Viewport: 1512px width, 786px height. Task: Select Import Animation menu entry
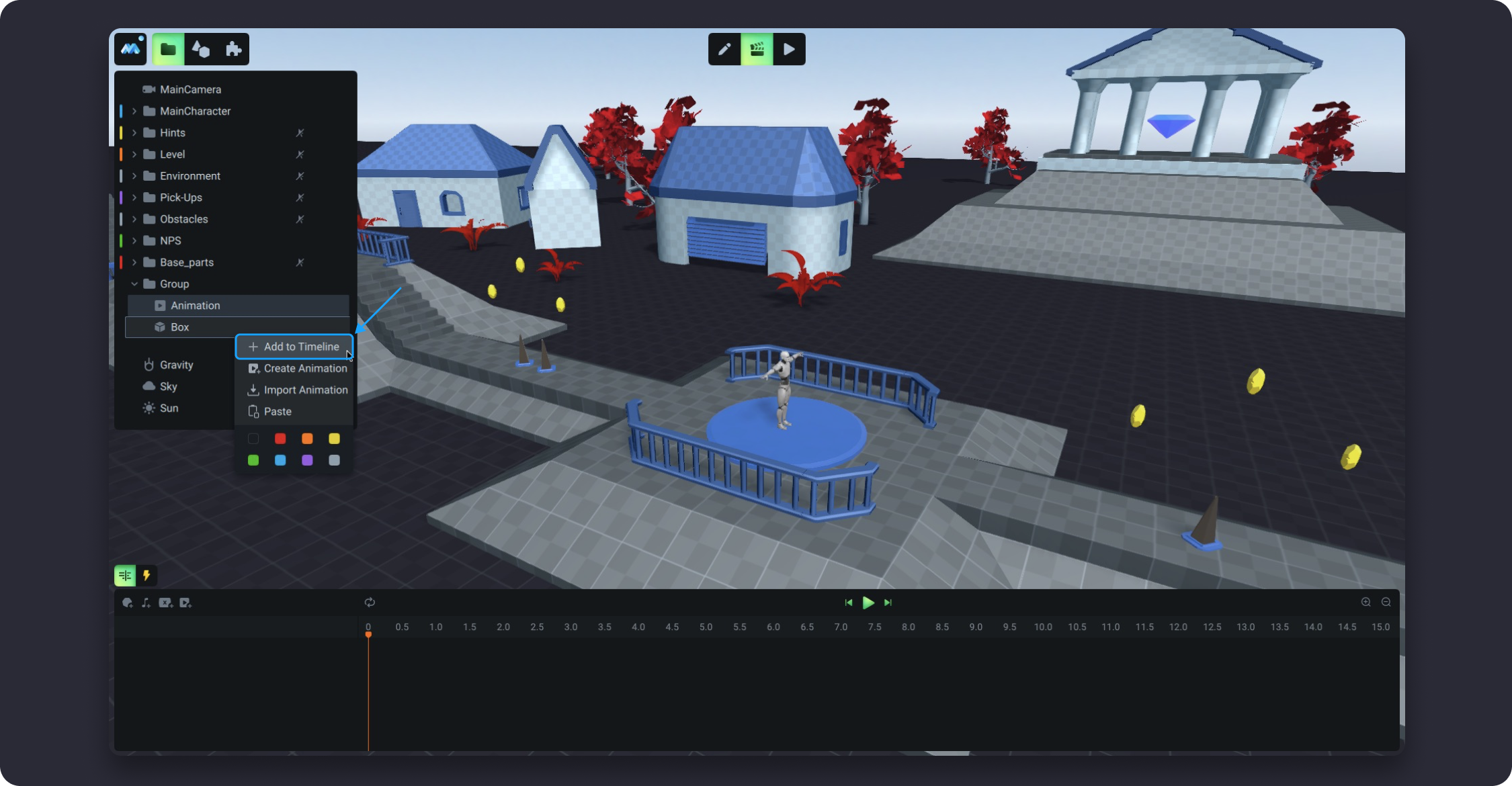(298, 390)
